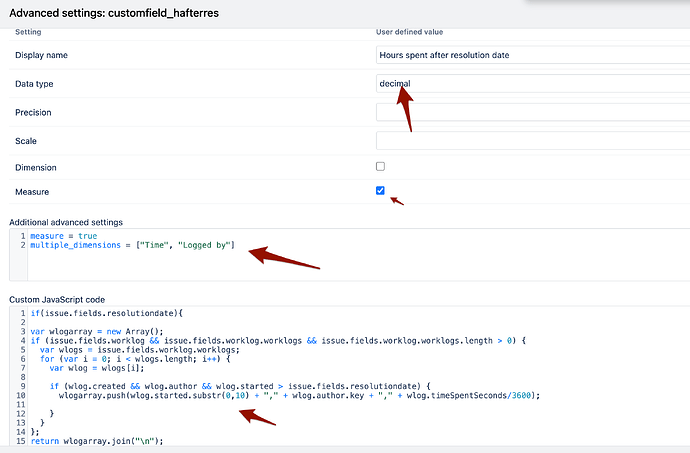Click in Custom JavaScript code editor
690x453 pixels.
click(359, 376)
